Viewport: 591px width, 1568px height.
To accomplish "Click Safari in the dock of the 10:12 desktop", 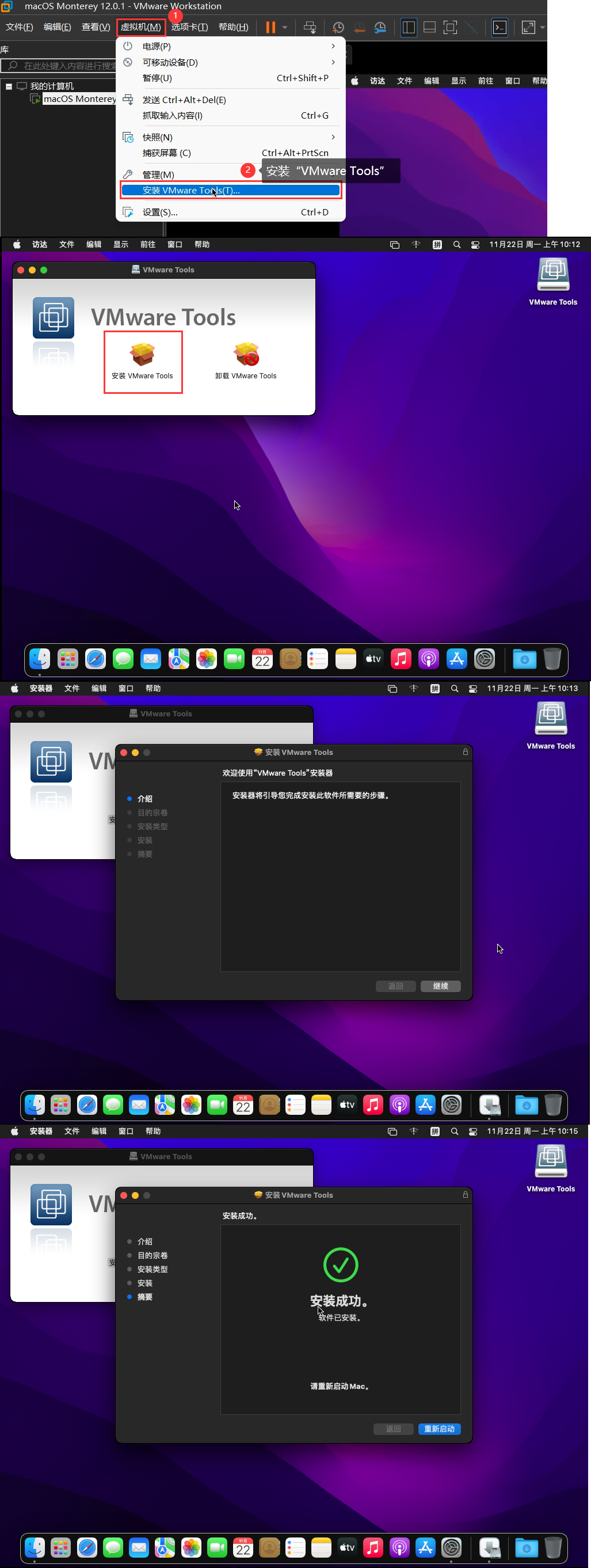I will 96,659.
